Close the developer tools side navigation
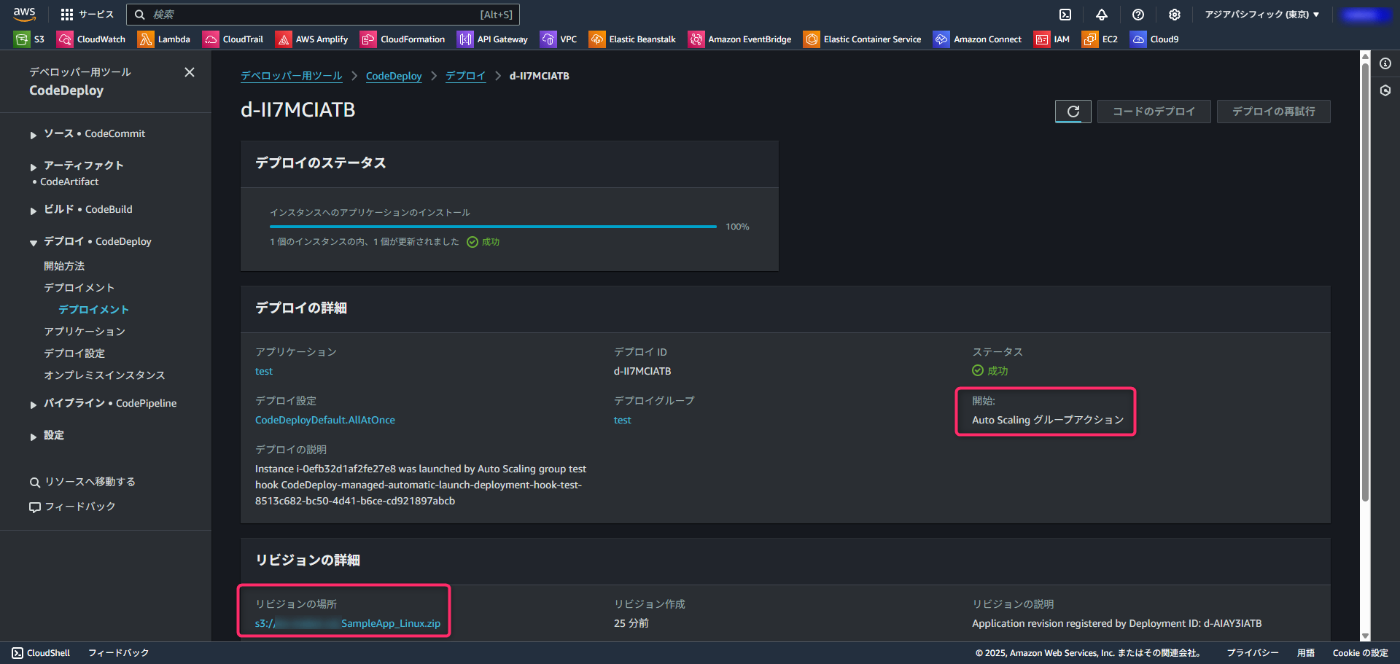The height and width of the screenshot is (664, 1400). coord(190,72)
